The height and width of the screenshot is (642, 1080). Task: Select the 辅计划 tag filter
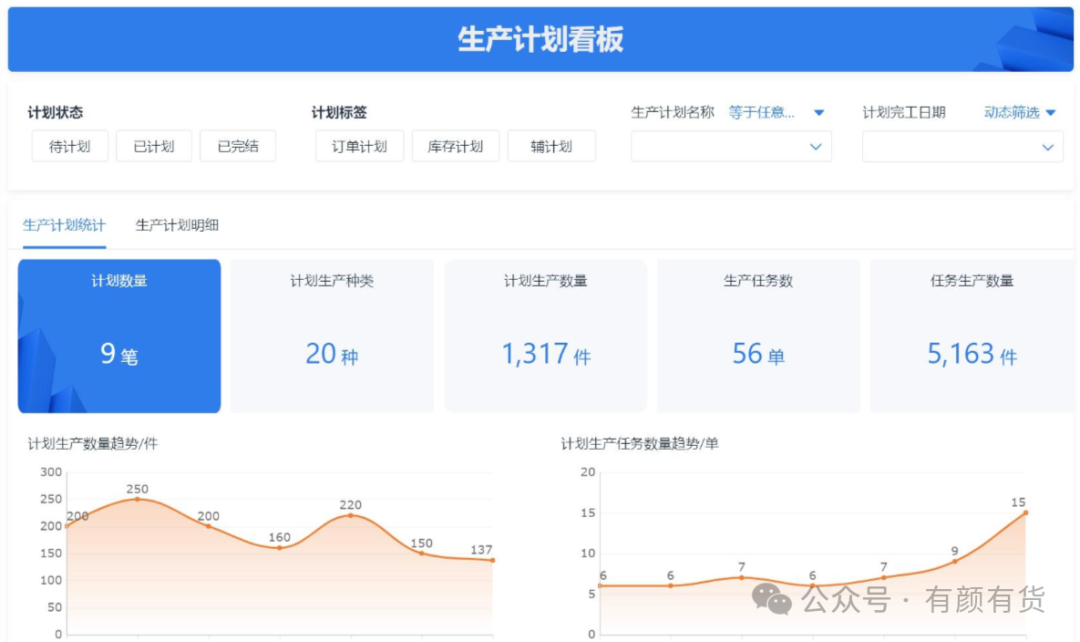[x=551, y=146]
